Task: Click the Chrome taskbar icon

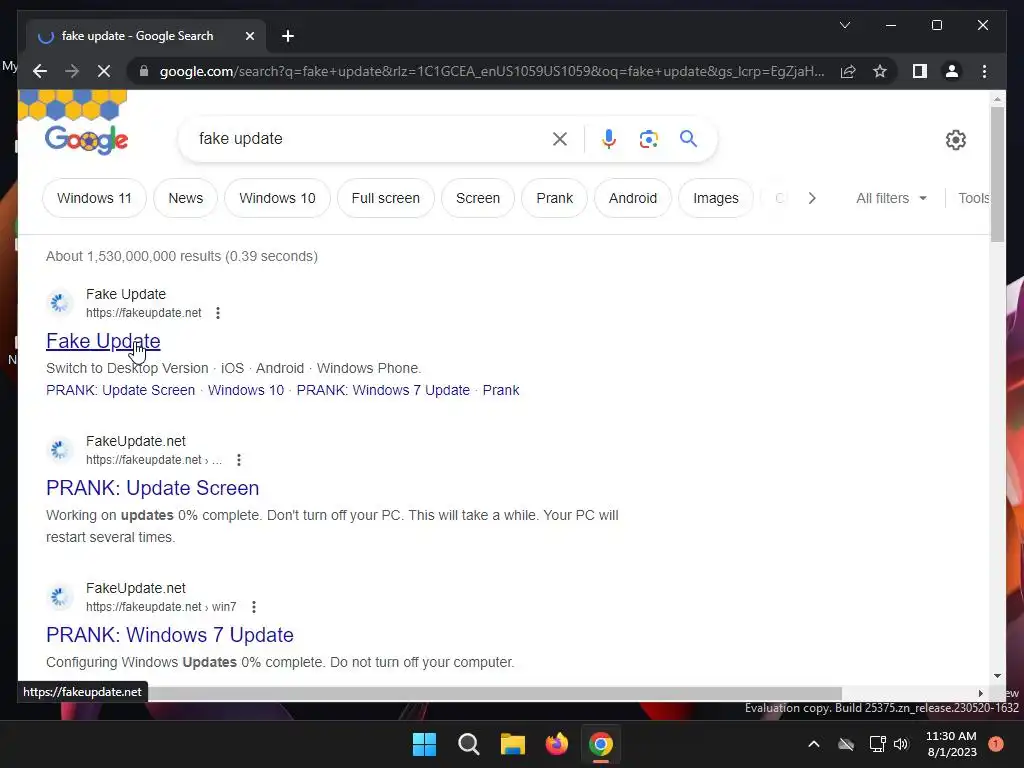Action: point(601,744)
